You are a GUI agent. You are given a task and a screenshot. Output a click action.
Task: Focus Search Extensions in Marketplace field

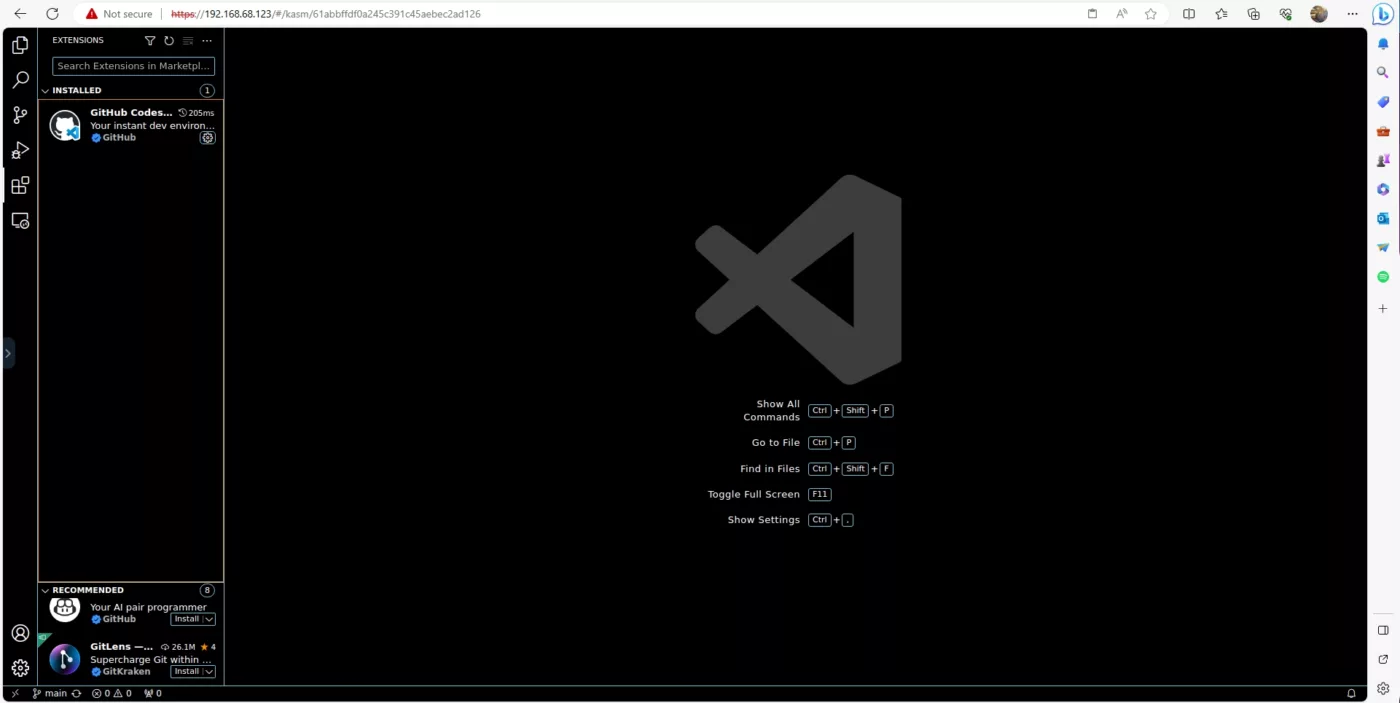click(133, 66)
